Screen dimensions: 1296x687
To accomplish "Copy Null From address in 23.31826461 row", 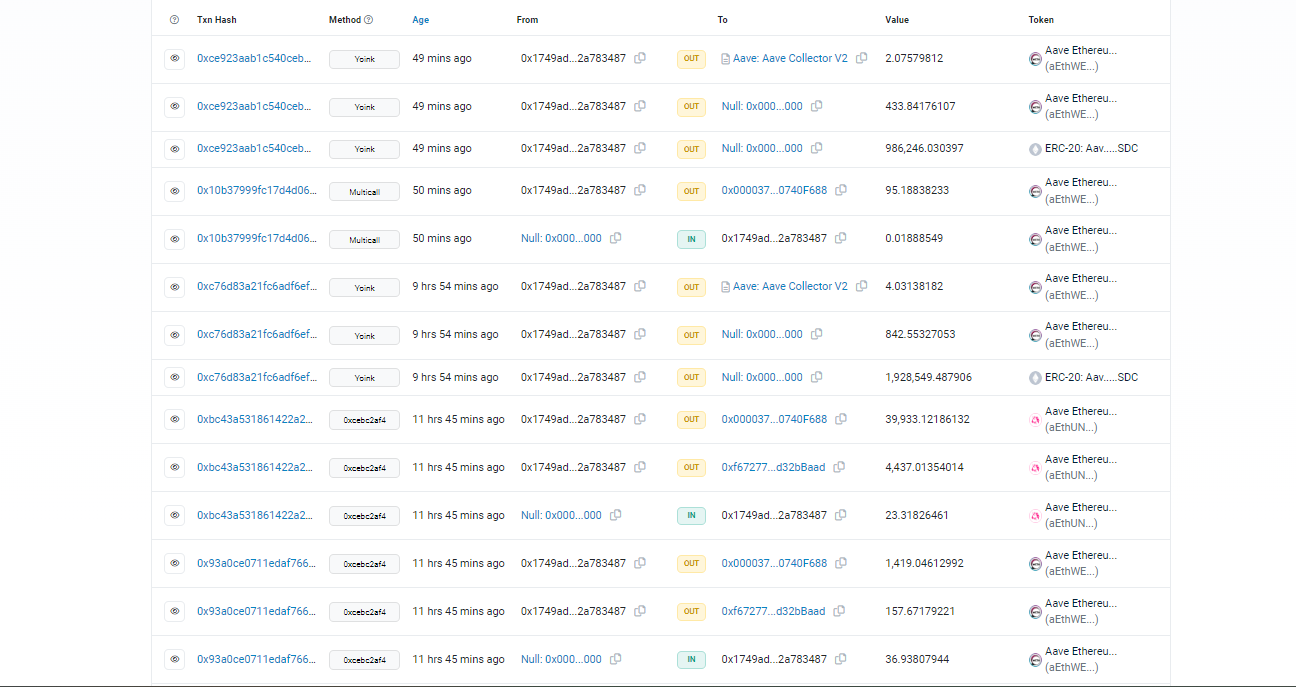I will [x=616, y=515].
